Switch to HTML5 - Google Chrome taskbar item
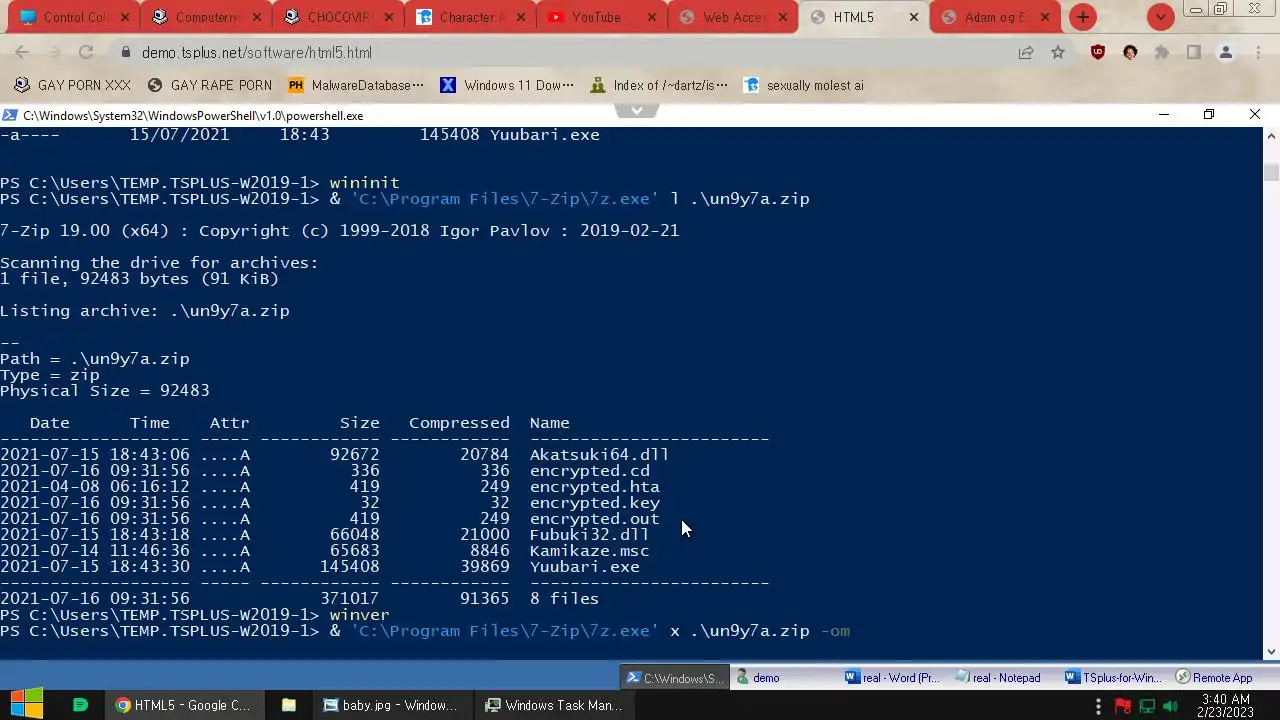The image size is (1280, 720). (x=183, y=705)
